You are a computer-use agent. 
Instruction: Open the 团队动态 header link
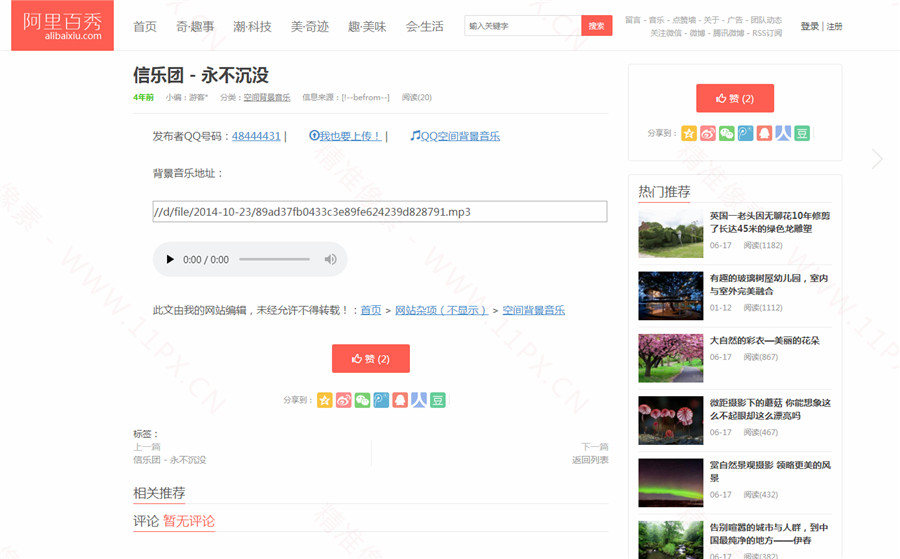766,20
